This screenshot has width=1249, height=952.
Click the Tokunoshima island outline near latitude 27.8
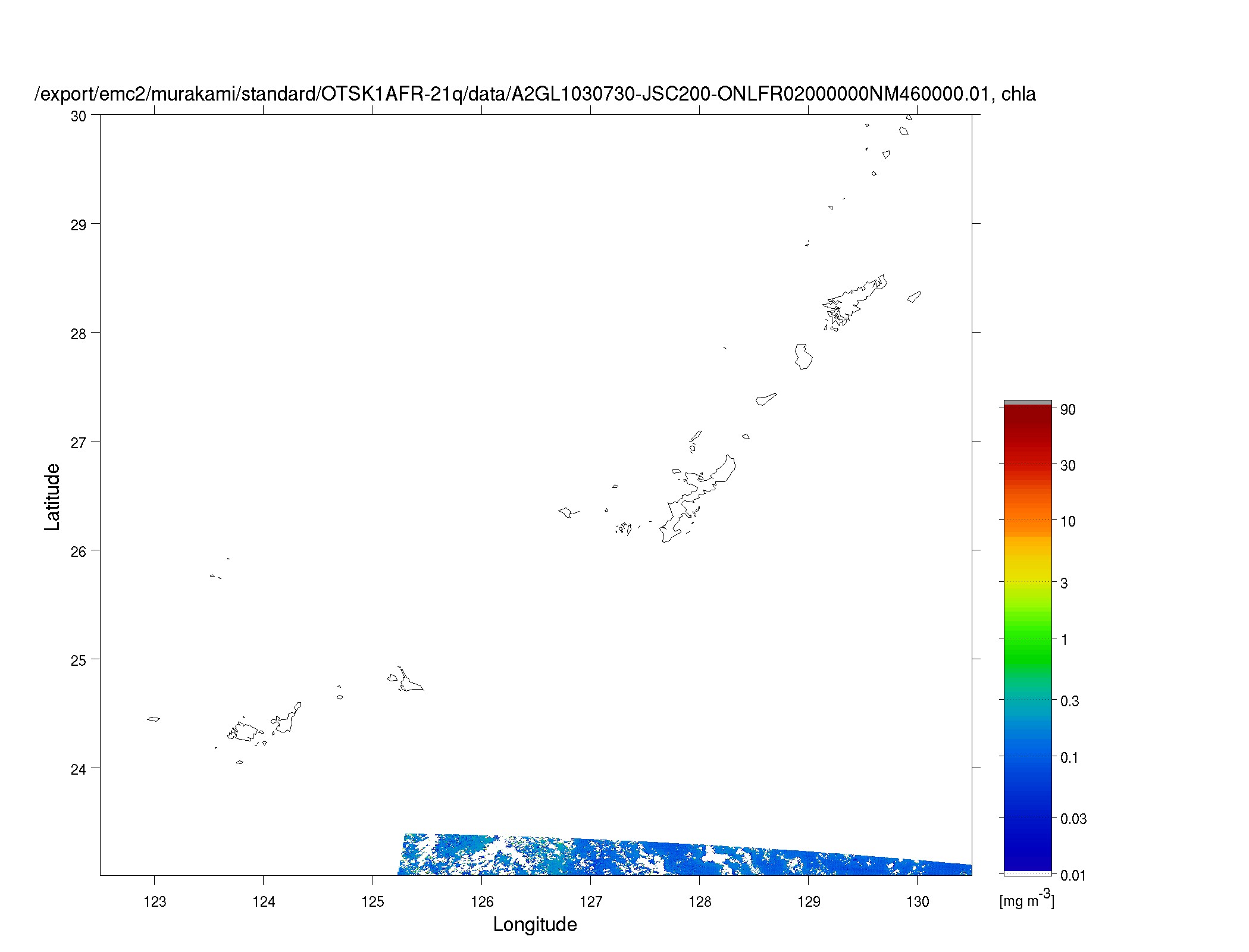click(803, 356)
